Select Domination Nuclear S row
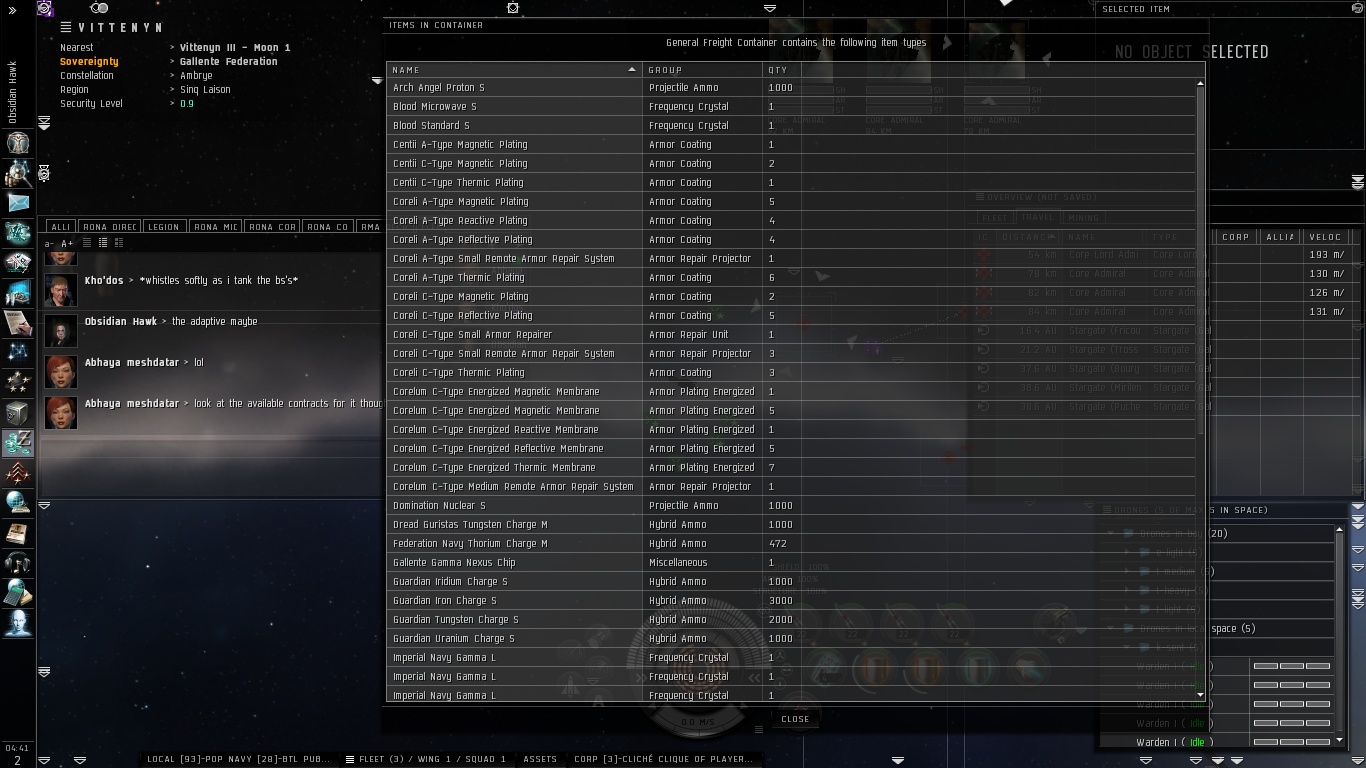This screenshot has width=1366, height=768. [791, 506]
